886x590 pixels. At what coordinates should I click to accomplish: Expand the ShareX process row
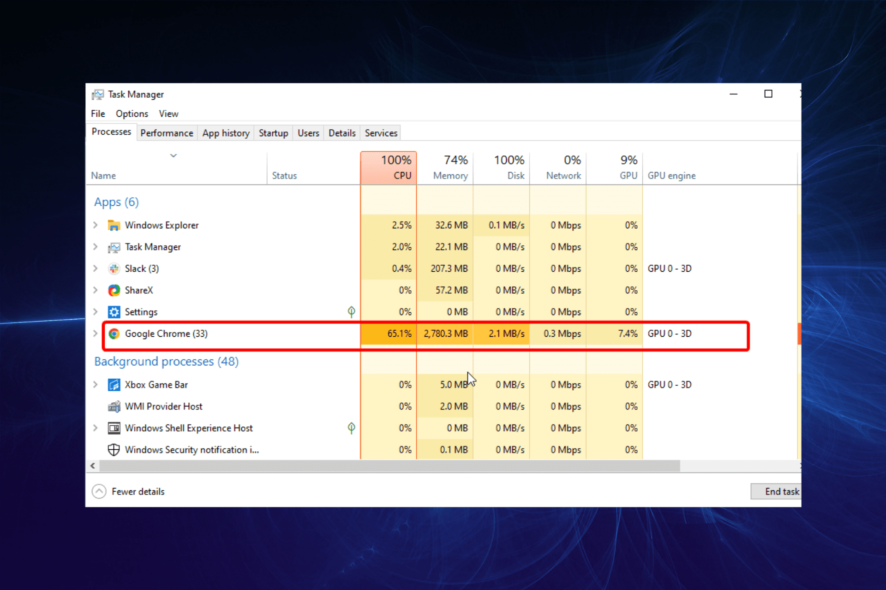(95, 290)
